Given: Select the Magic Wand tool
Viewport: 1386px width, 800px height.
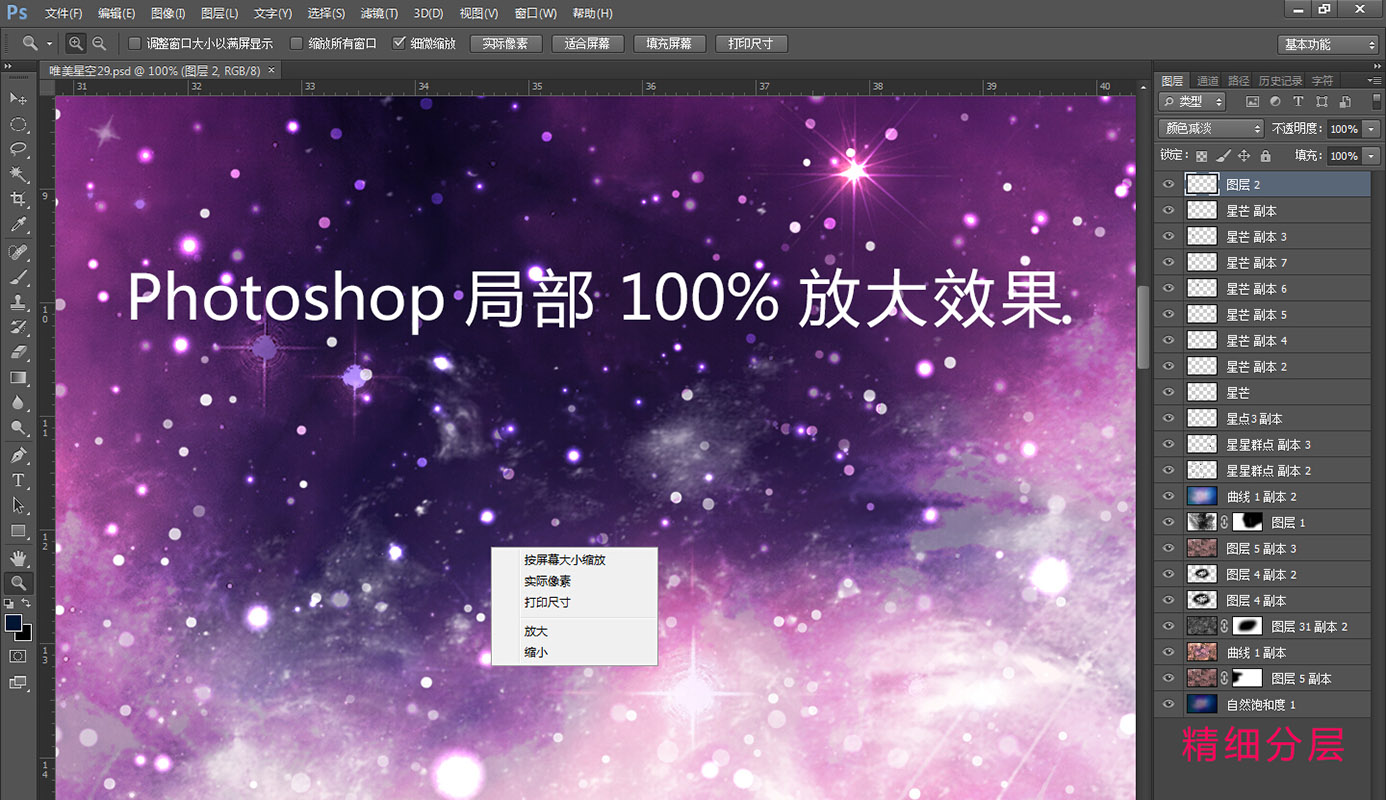Looking at the screenshot, I should click(18, 175).
